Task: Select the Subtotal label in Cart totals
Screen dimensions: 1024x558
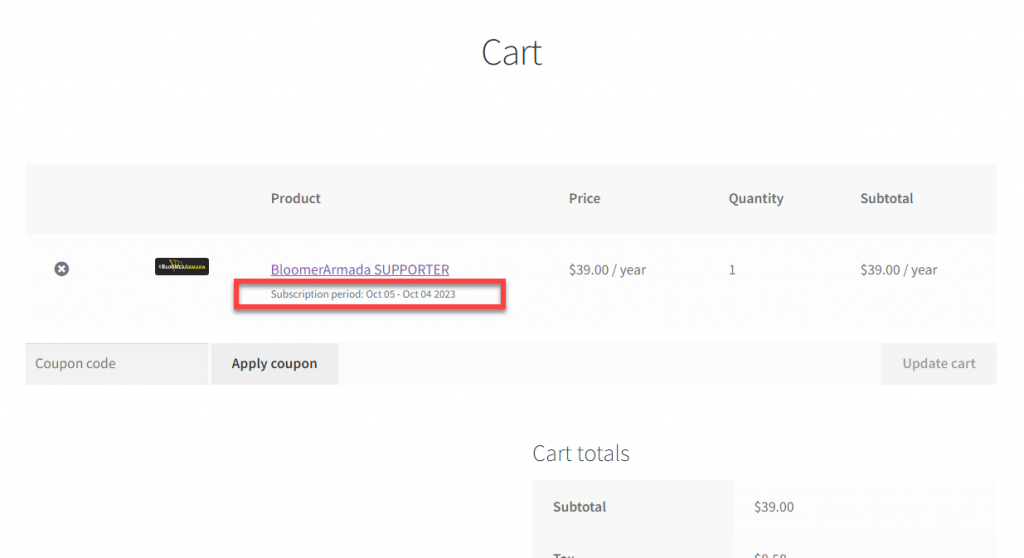Action: pos(579,506)
